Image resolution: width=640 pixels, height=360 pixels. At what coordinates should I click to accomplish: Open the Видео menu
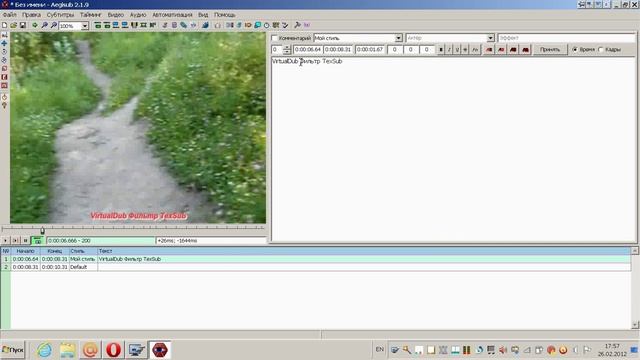[116, 15]
